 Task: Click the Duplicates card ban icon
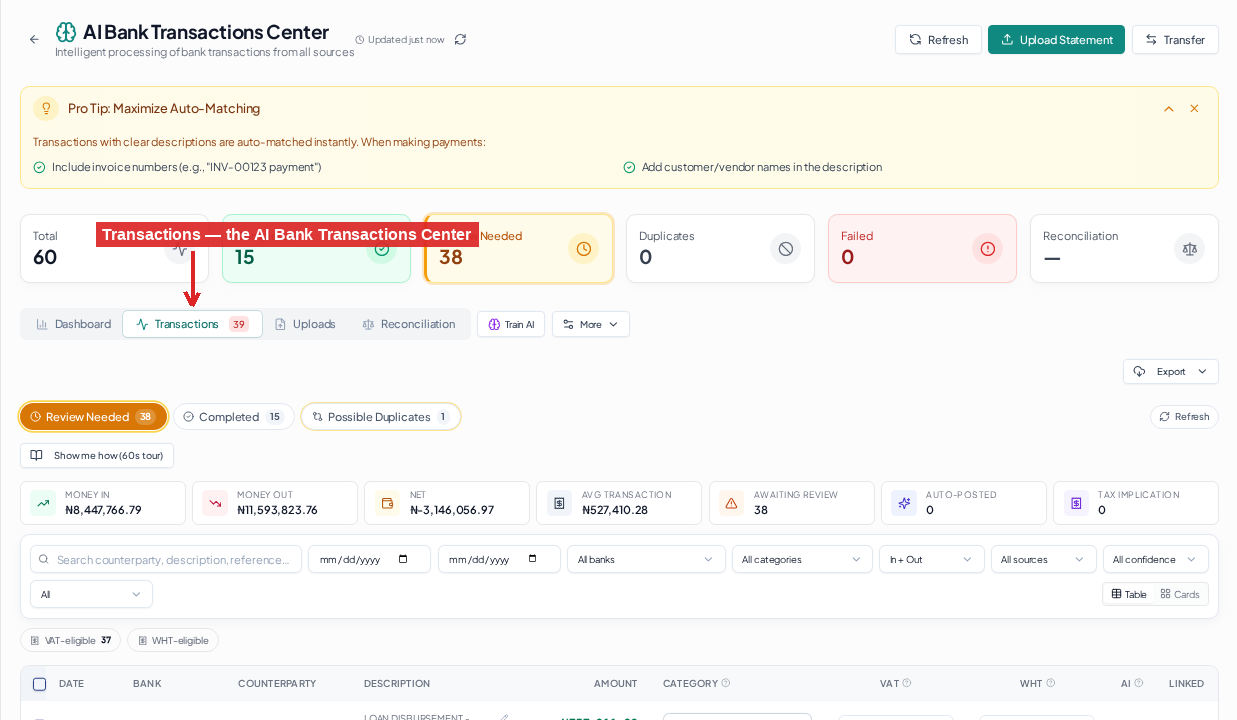785,249
